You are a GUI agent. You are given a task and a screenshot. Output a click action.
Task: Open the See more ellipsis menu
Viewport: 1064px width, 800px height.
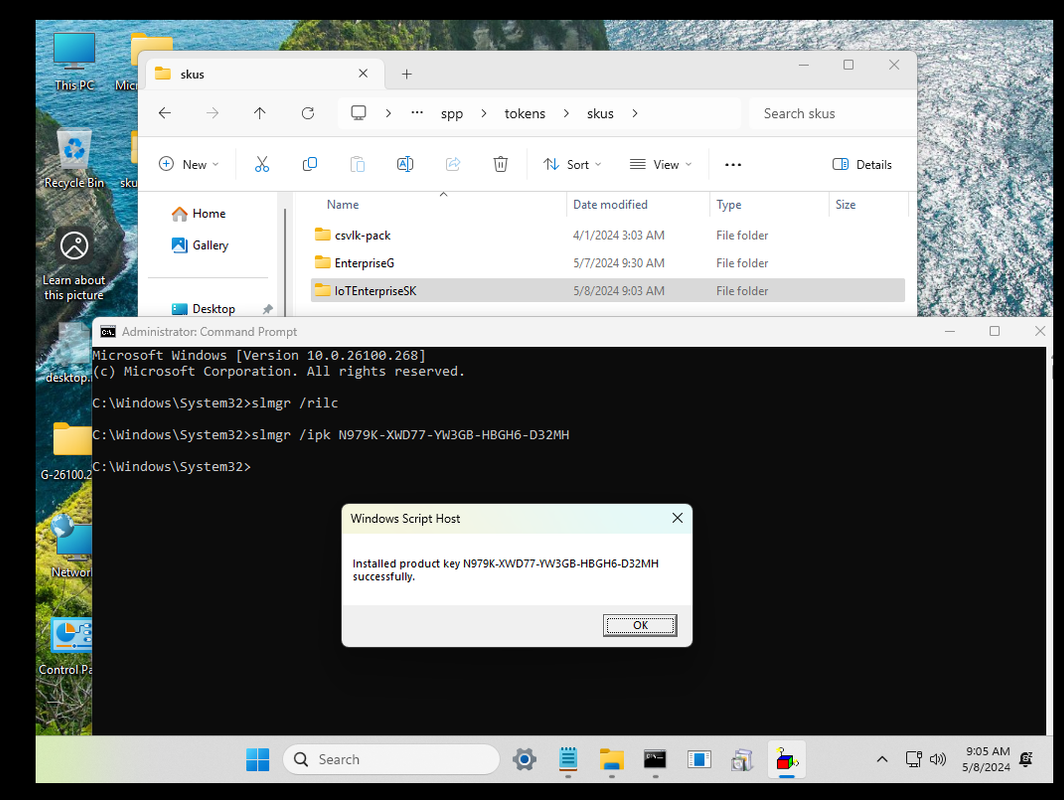733,164
